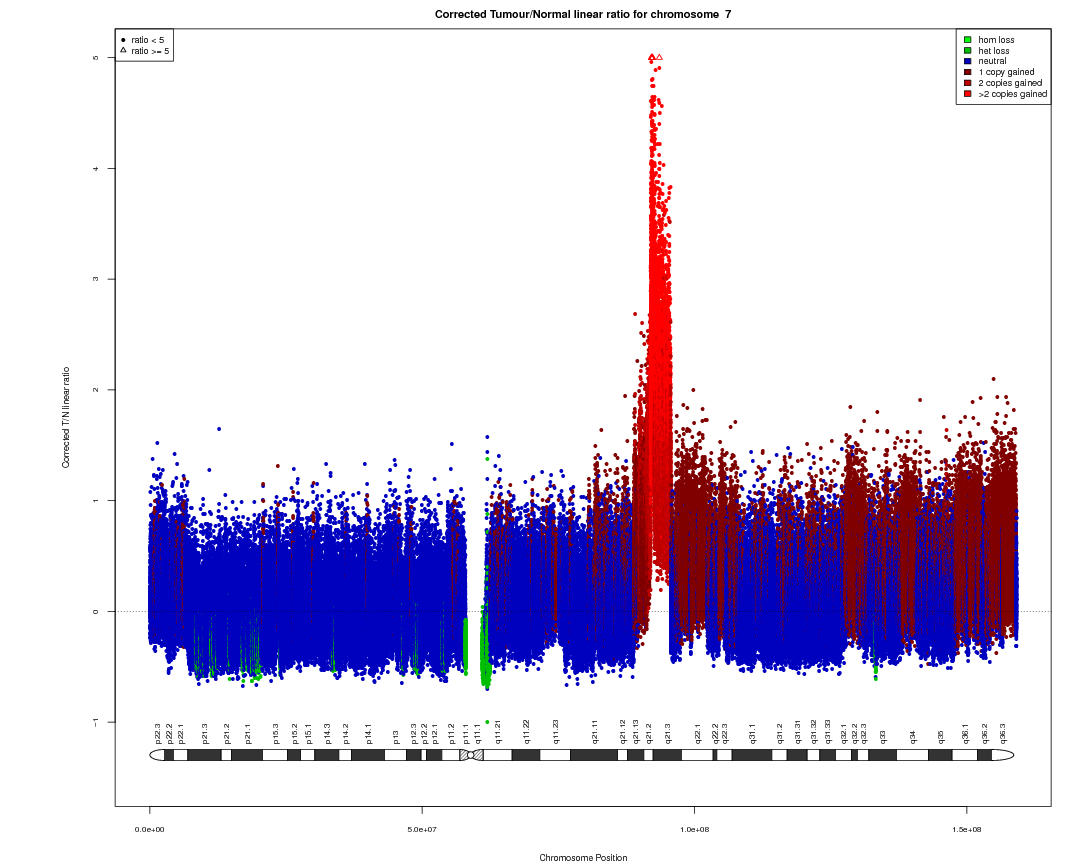
Task: Click the isolated green dot at ratio -1
Action: coord(487,722)
